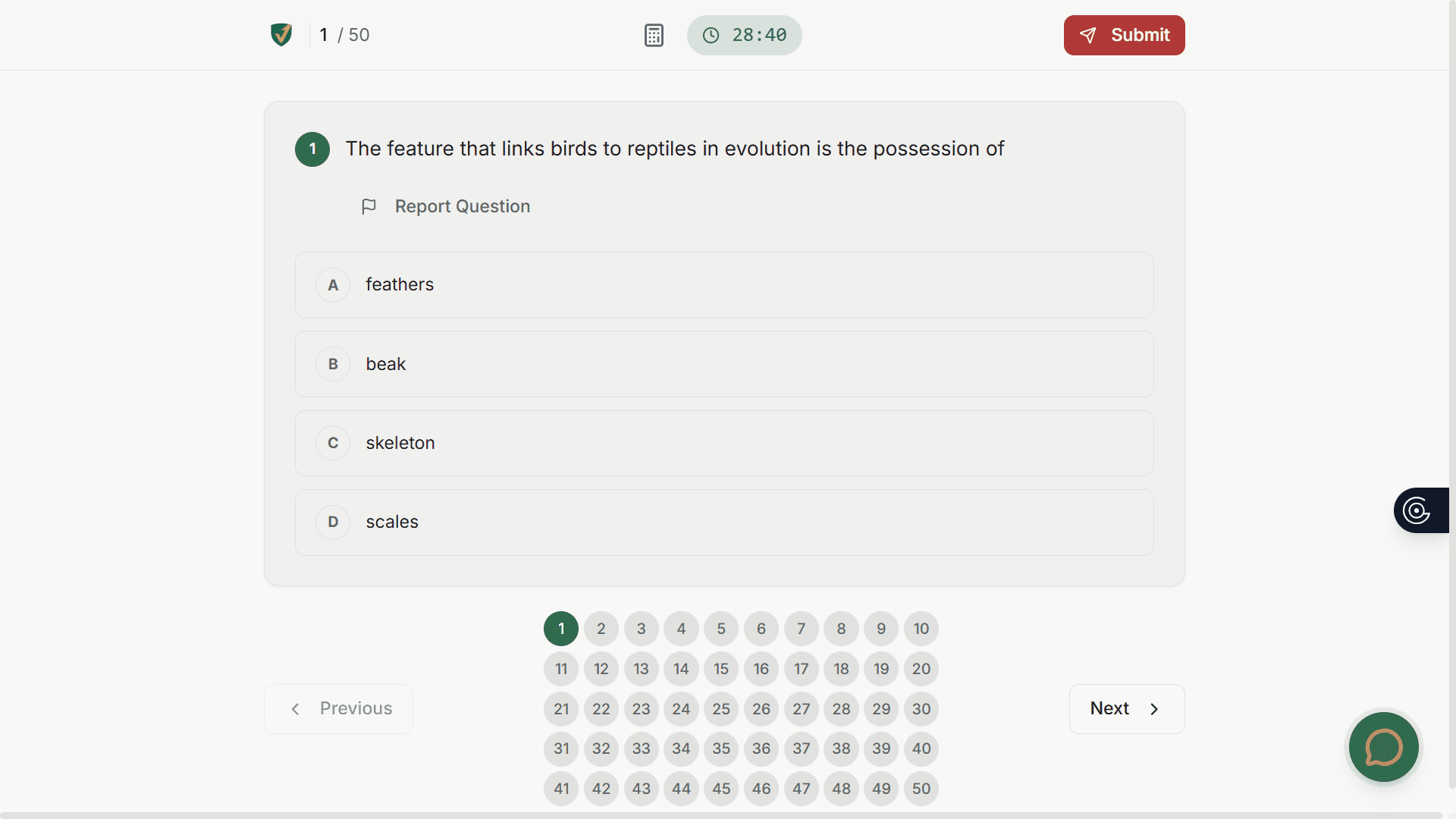The image size is (1456, 819).
Task: Click the horizontal scrollbar at the bottom
Action: pos(720,815)
